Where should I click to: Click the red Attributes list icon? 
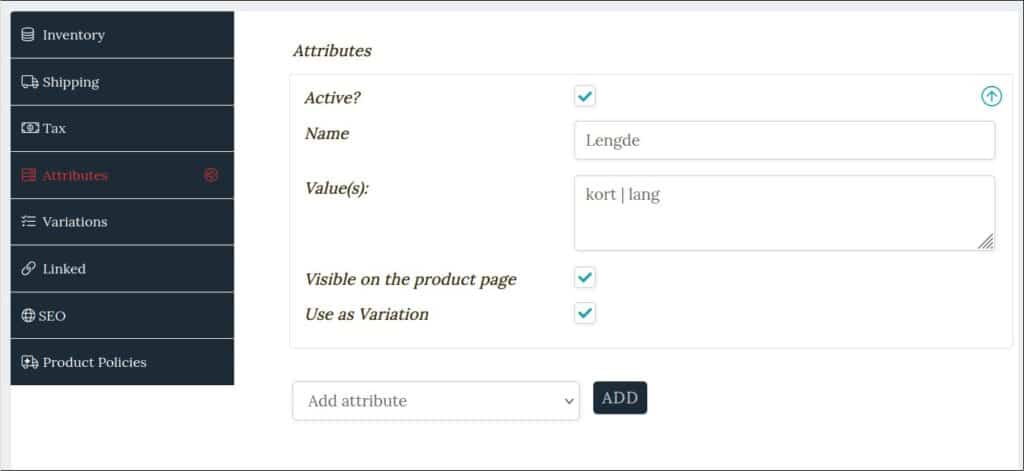coord(28,175)
